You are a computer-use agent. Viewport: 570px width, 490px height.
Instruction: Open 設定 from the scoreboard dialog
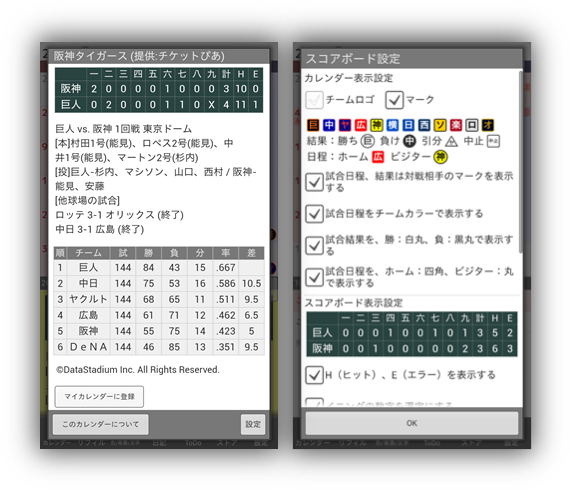253,424
